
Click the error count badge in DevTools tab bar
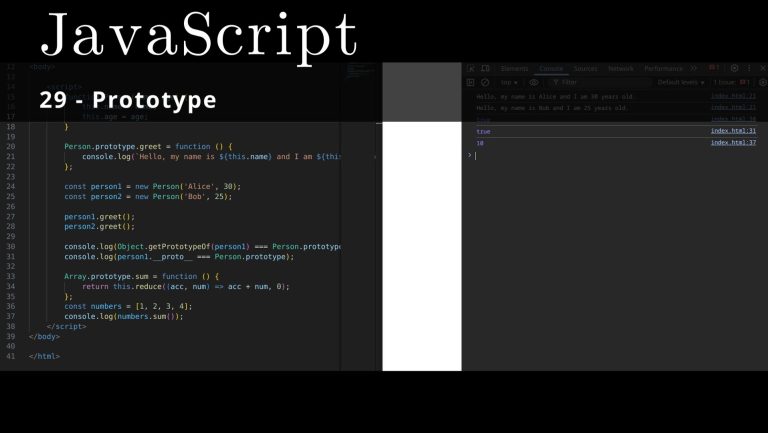point(715,68)
